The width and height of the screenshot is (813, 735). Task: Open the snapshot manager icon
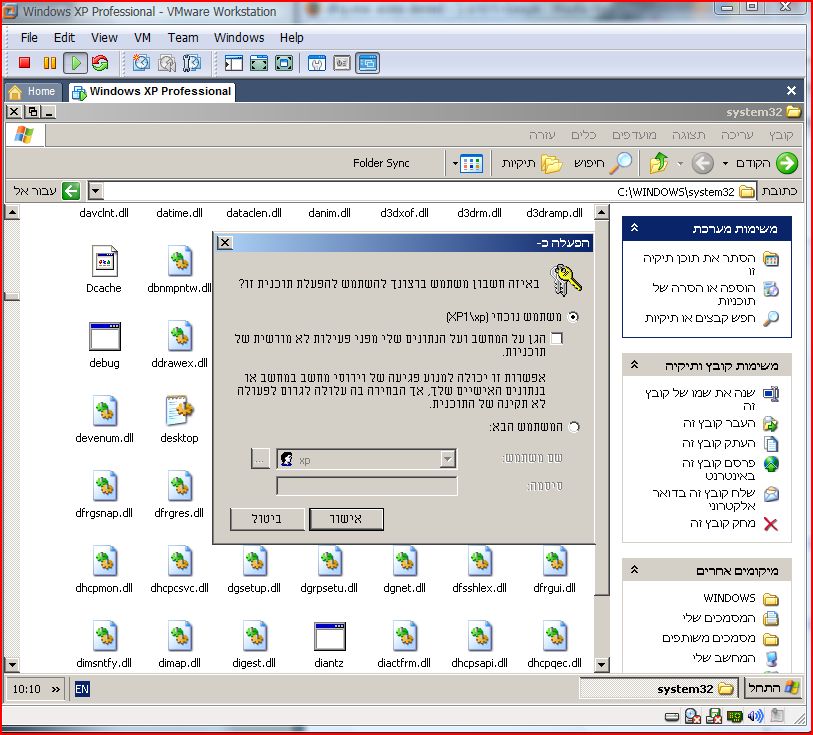coord(191,63)
